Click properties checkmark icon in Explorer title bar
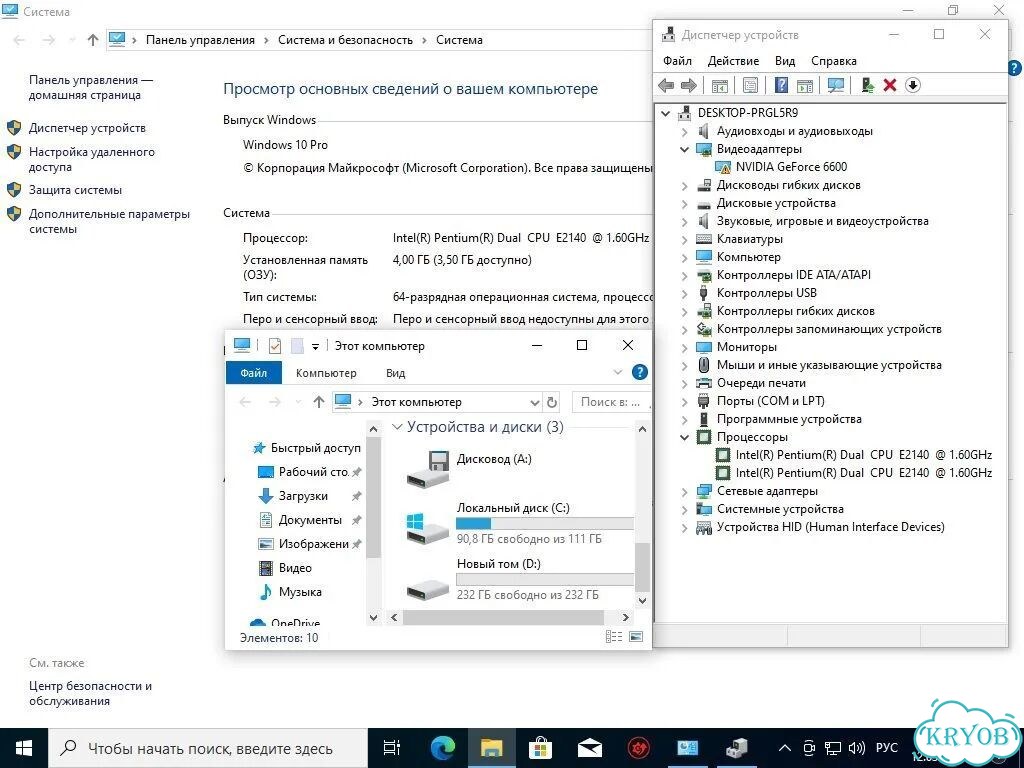The width and height of the screenshot is (1024, 768). pyautogui.click(x=275, y=345)
